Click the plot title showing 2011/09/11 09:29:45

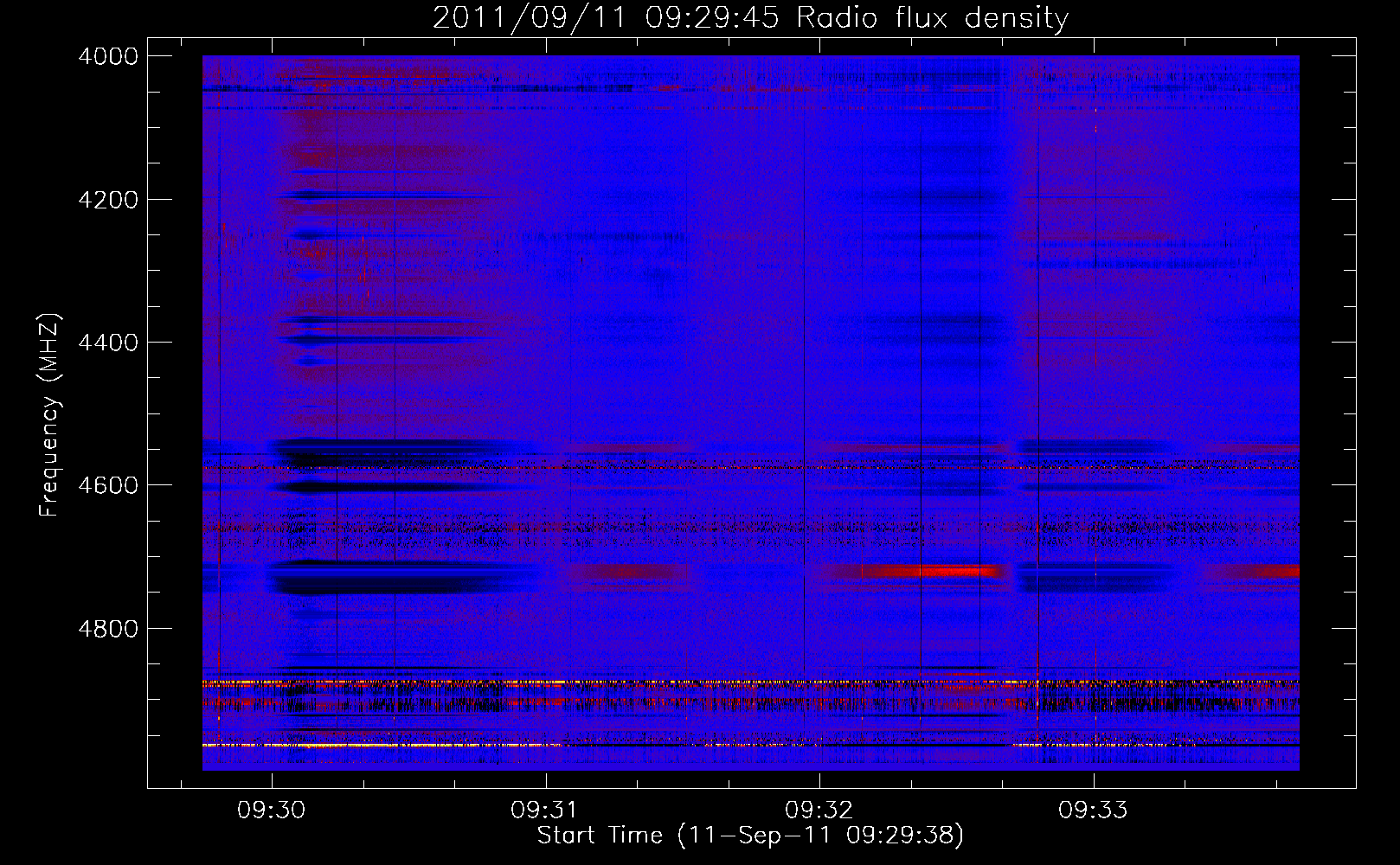click(751, 17)
